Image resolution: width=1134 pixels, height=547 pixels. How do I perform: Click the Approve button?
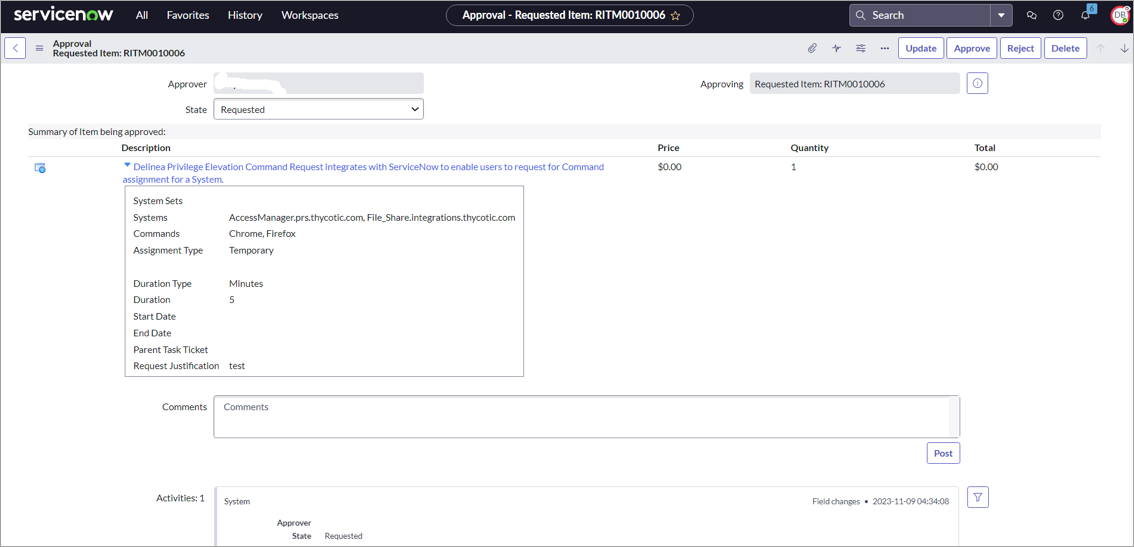click(971, 48)
